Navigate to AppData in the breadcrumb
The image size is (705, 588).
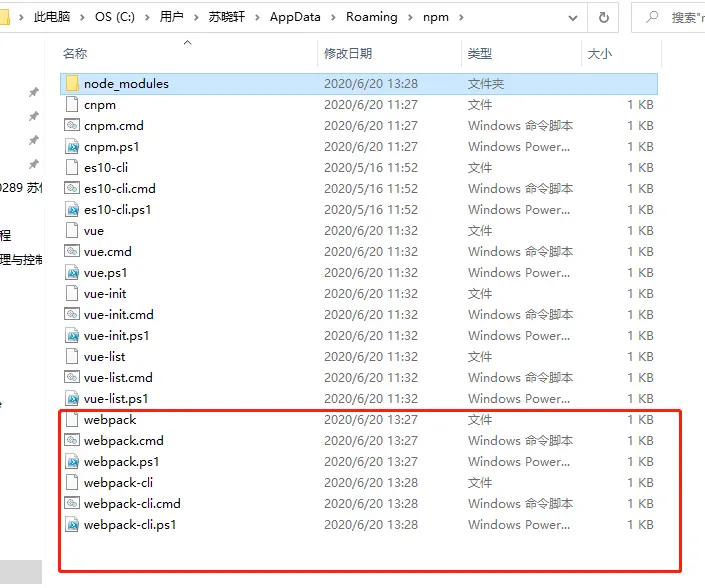point(295,17)
